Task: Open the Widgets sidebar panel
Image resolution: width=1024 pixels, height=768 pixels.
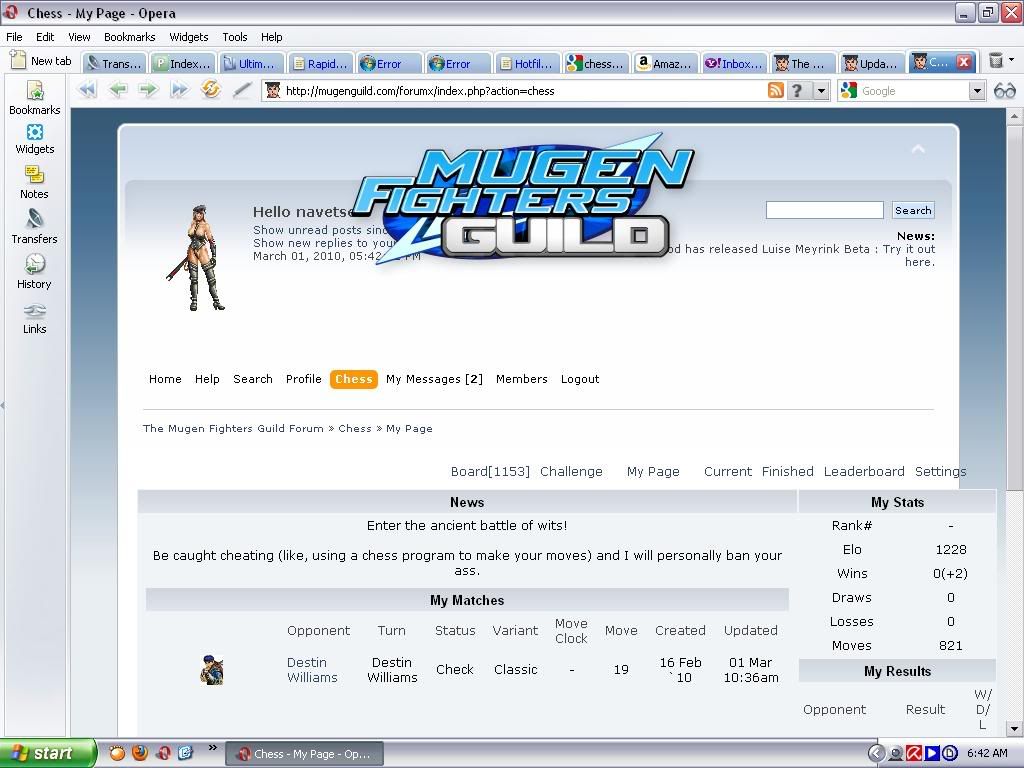Action: 34,138
